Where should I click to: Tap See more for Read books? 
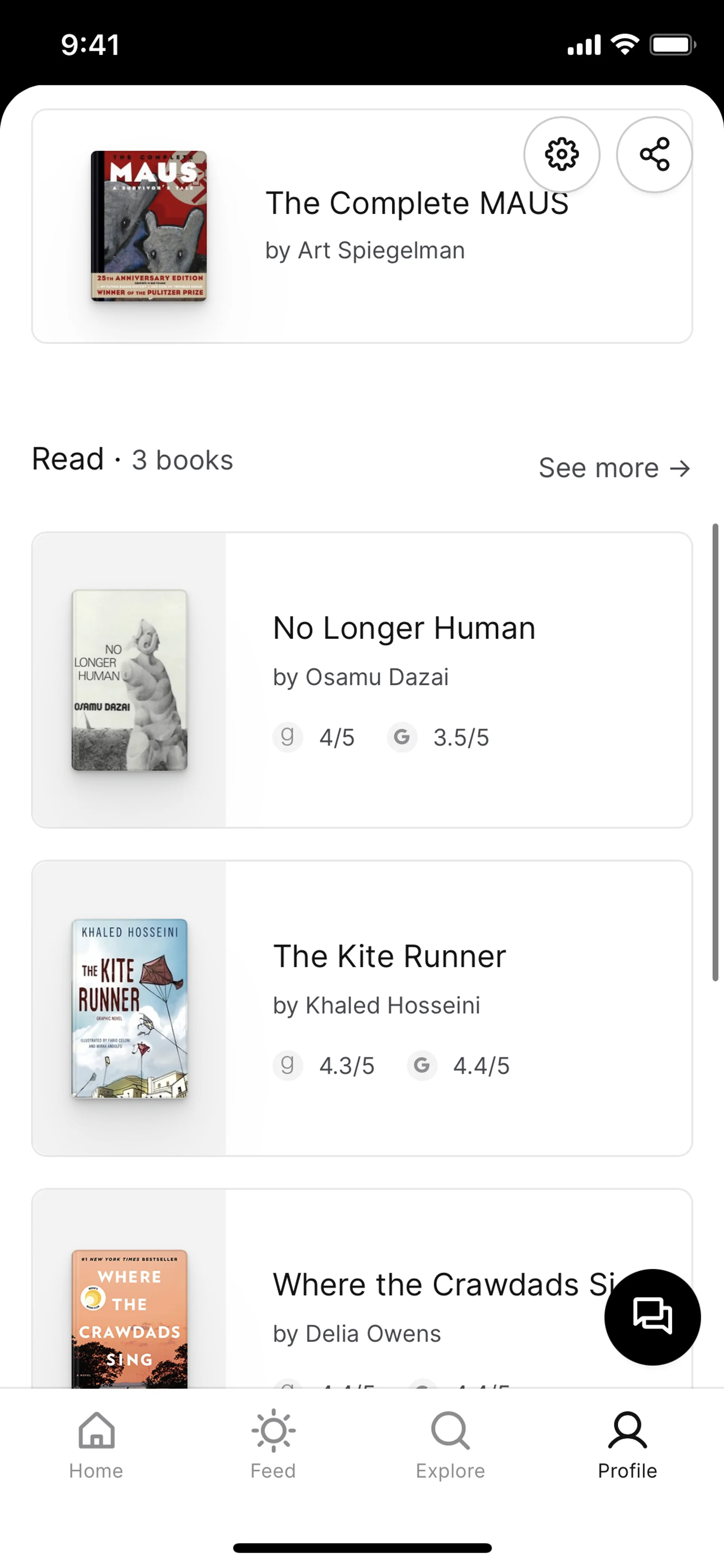click(615, 468)
